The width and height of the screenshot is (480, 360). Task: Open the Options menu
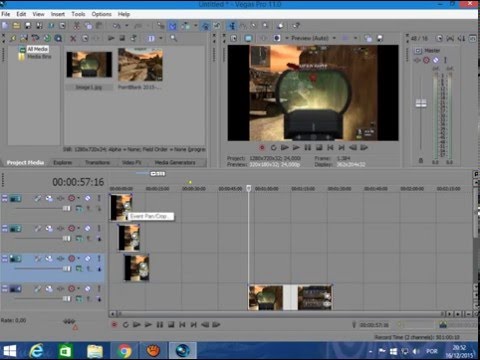pyautogui.click(x=102, y=14)
